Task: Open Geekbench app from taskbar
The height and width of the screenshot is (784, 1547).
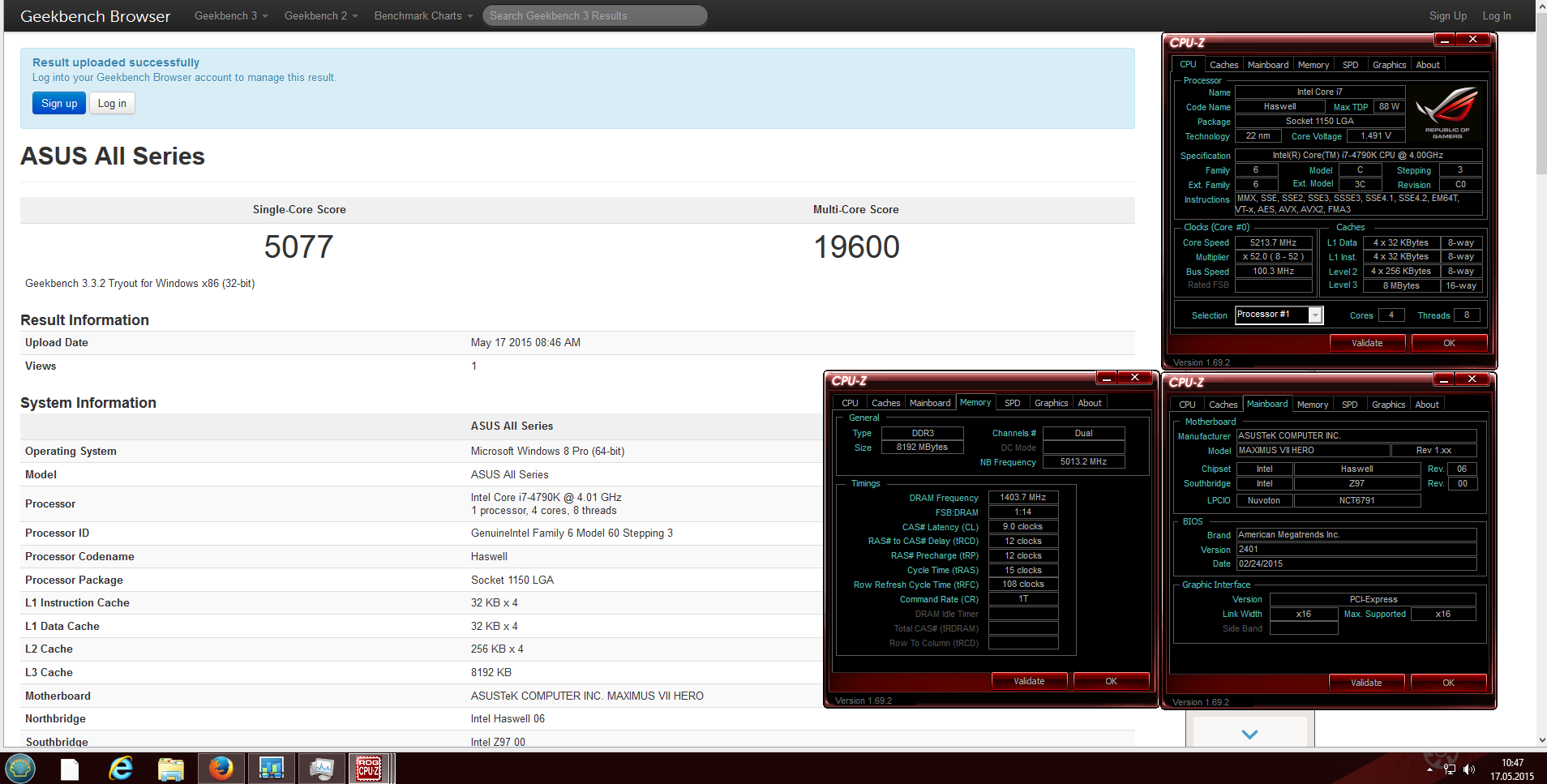Action: pos(271,768)
